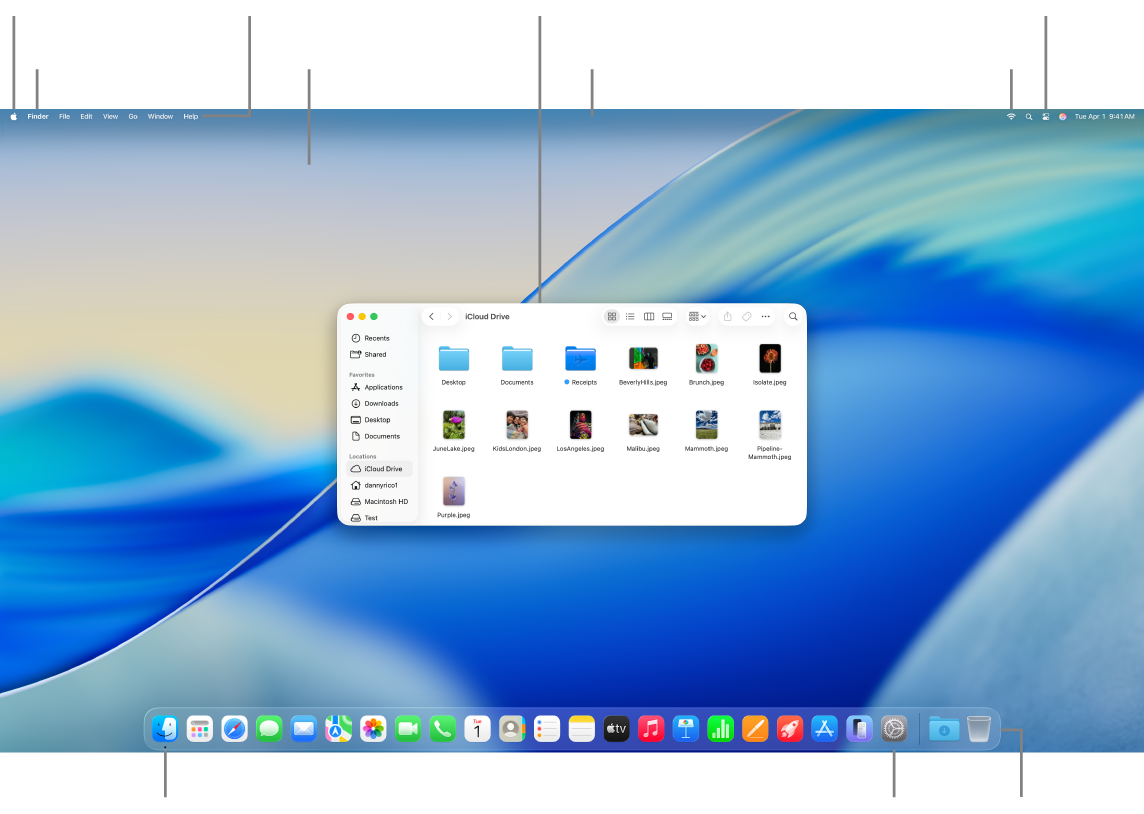Image resolution: width=1144 pixels, height=814 pixels.
Task: Start FaceTime from the Dock
Action: point(408,729)
